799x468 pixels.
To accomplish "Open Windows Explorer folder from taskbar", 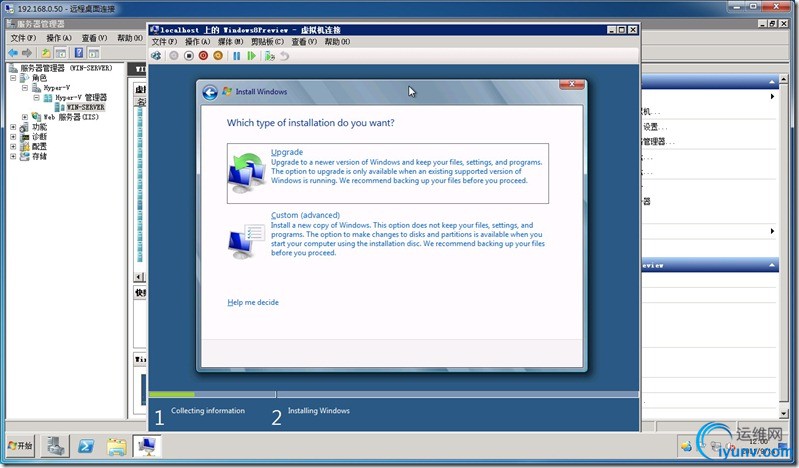I will coord(117,447).
